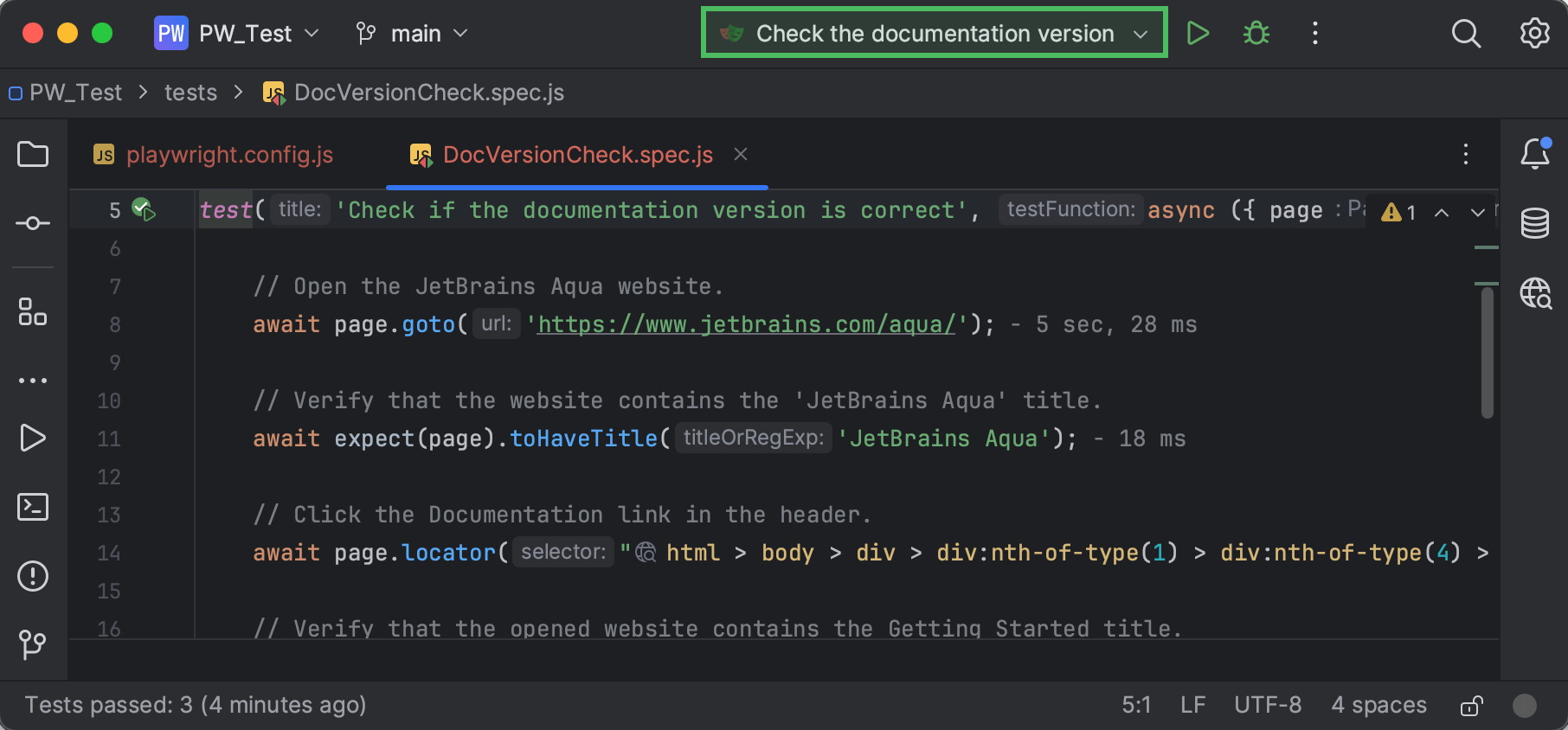Click string 'JetBrains Aqua' on line 11
Viewport: 1568px width, 730px height.
coord(943,439)
